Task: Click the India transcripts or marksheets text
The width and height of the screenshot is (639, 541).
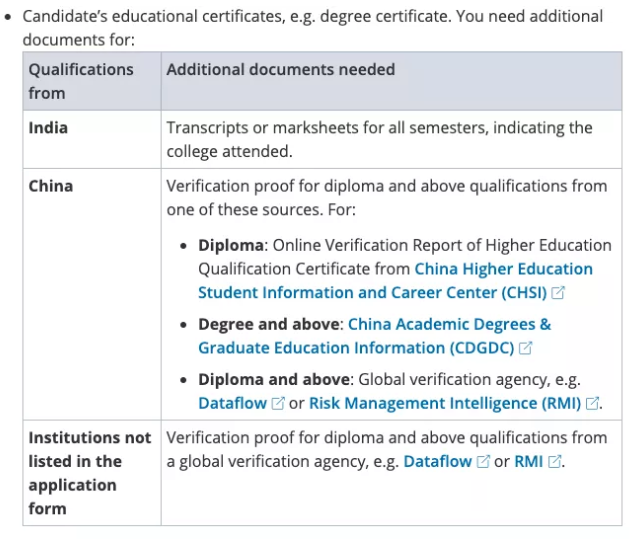Action: pyautogui.click(x=379, y=139)
